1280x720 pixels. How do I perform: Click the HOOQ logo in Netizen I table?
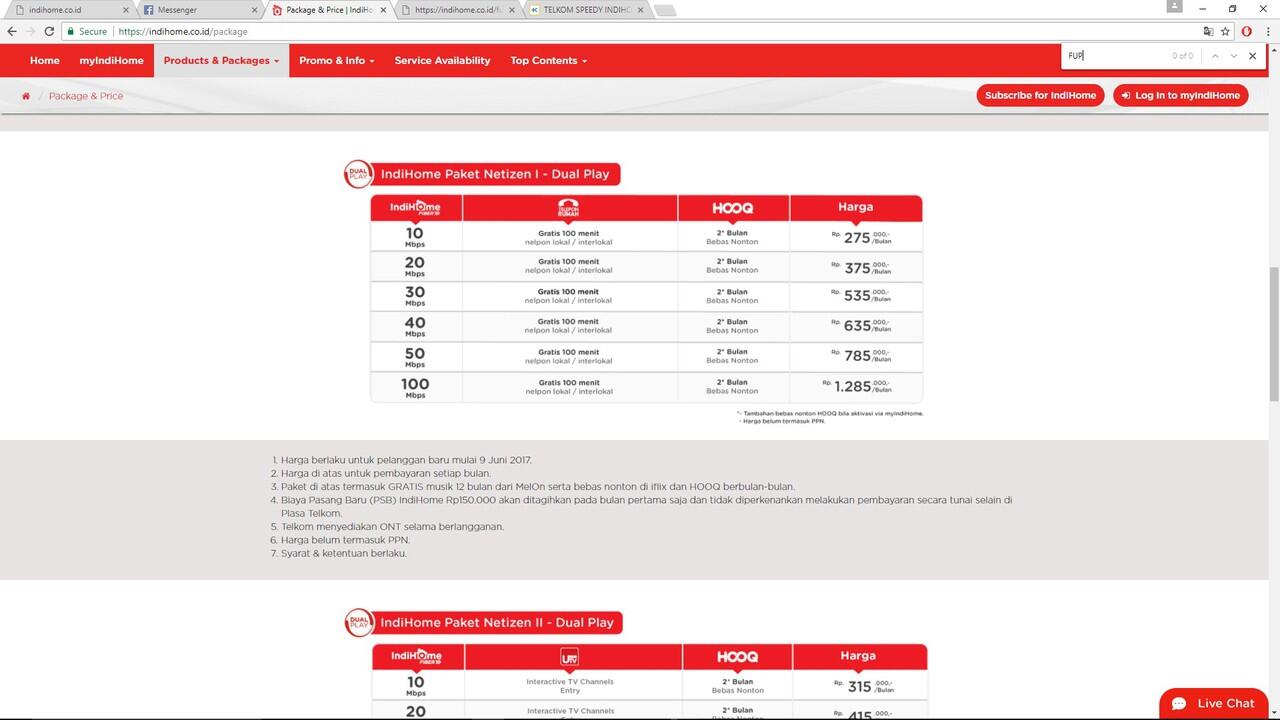[x=733, y=208]
